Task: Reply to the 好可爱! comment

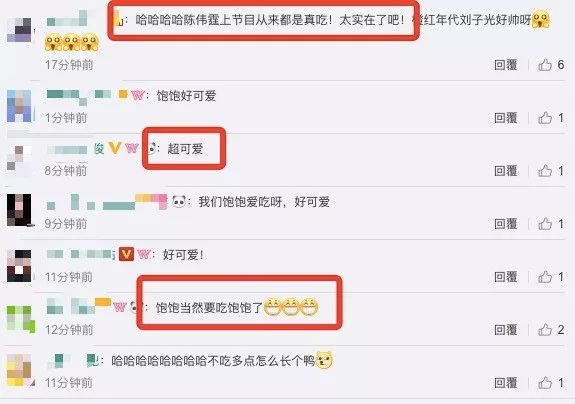Action: tap(506, 277)
